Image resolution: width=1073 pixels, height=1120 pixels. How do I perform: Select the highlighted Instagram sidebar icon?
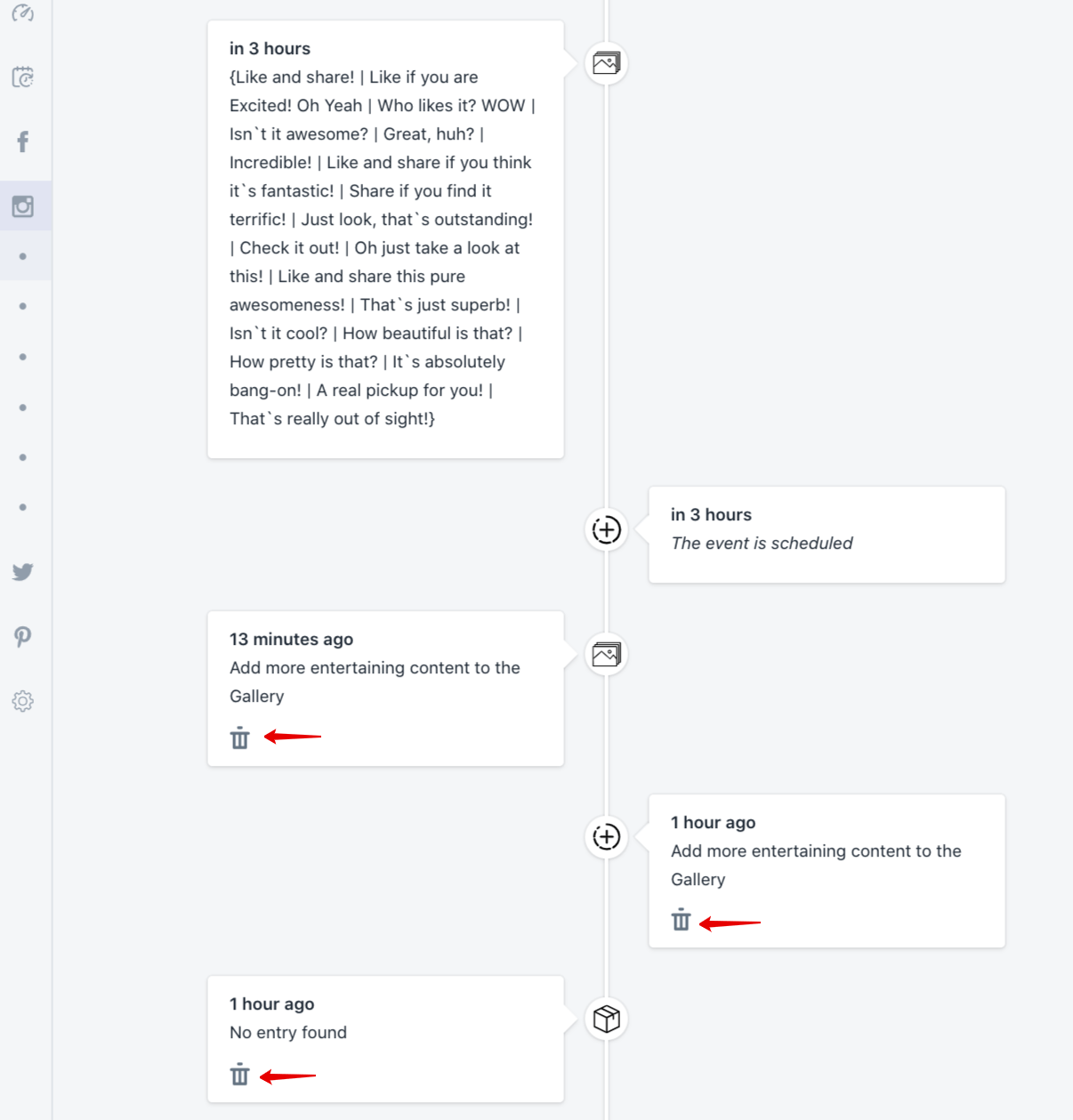(x=23, y=206)
